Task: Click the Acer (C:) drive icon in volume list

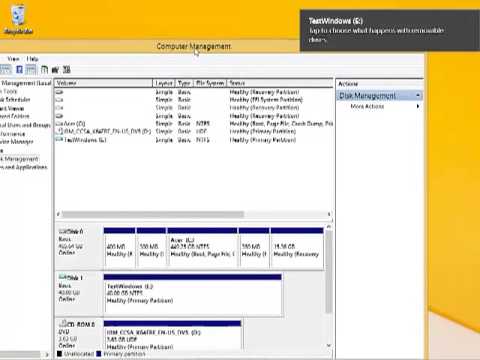Action: click(x=59, y=124)
